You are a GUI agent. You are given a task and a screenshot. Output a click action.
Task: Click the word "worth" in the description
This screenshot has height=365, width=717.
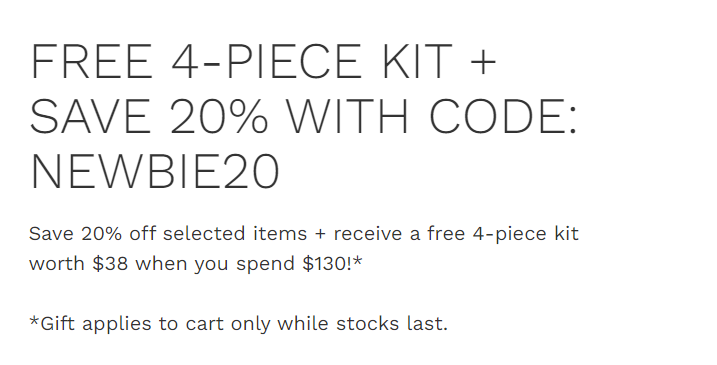tap(57, 264)
